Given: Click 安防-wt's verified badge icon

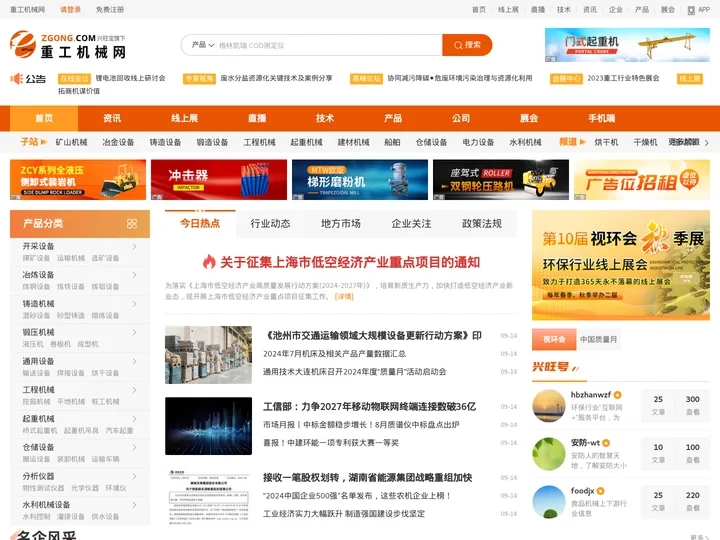Looking at the screenshot, I should [x=606, y=443].
